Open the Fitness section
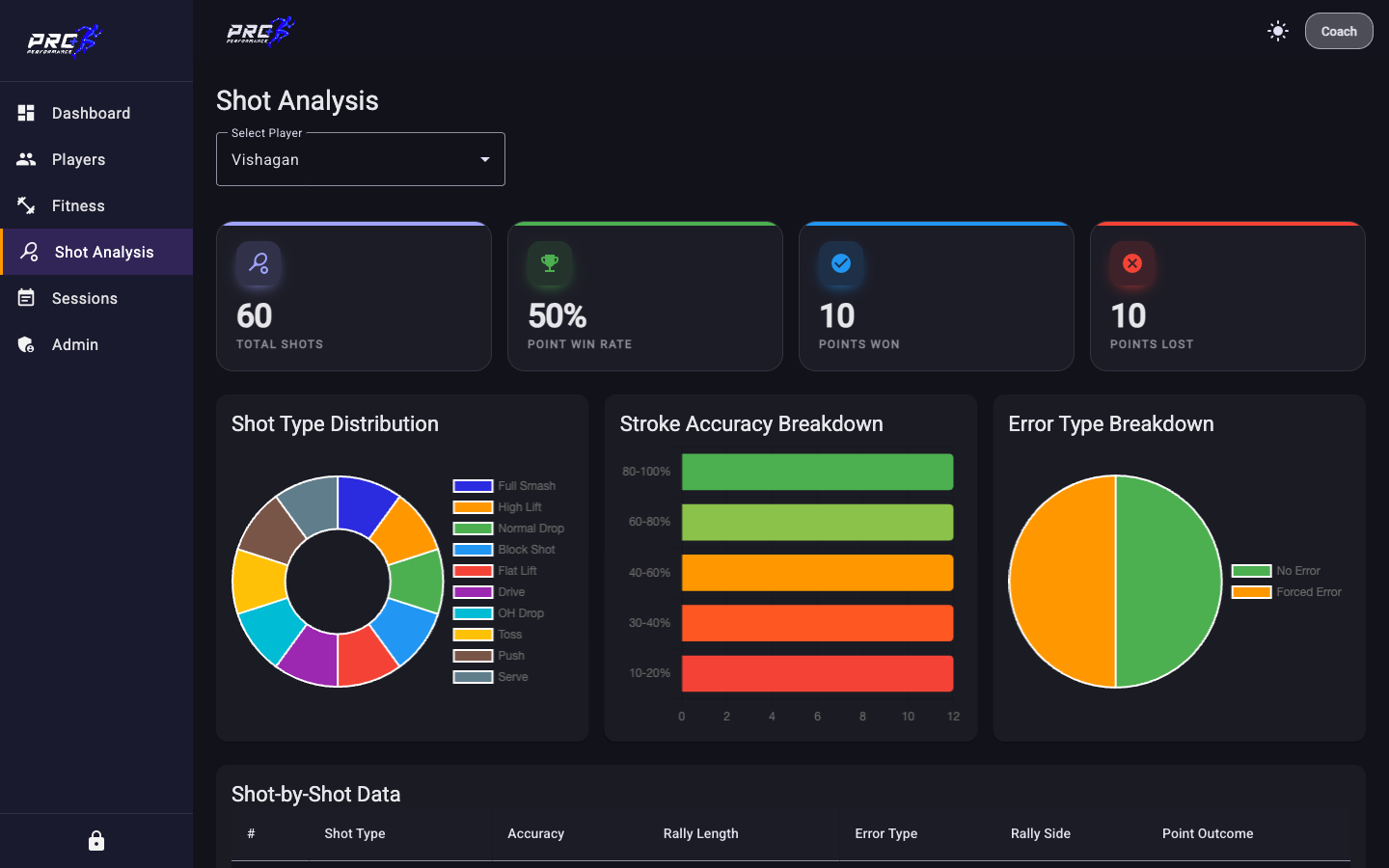Viewport: 1389px width, 868px height. pos(96,205)
